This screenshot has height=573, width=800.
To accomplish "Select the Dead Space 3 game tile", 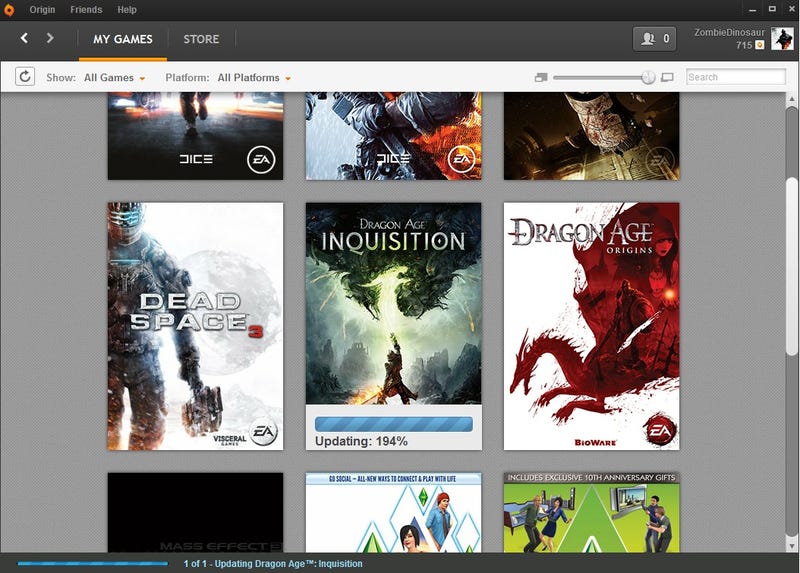I will [x=195, y=327].
